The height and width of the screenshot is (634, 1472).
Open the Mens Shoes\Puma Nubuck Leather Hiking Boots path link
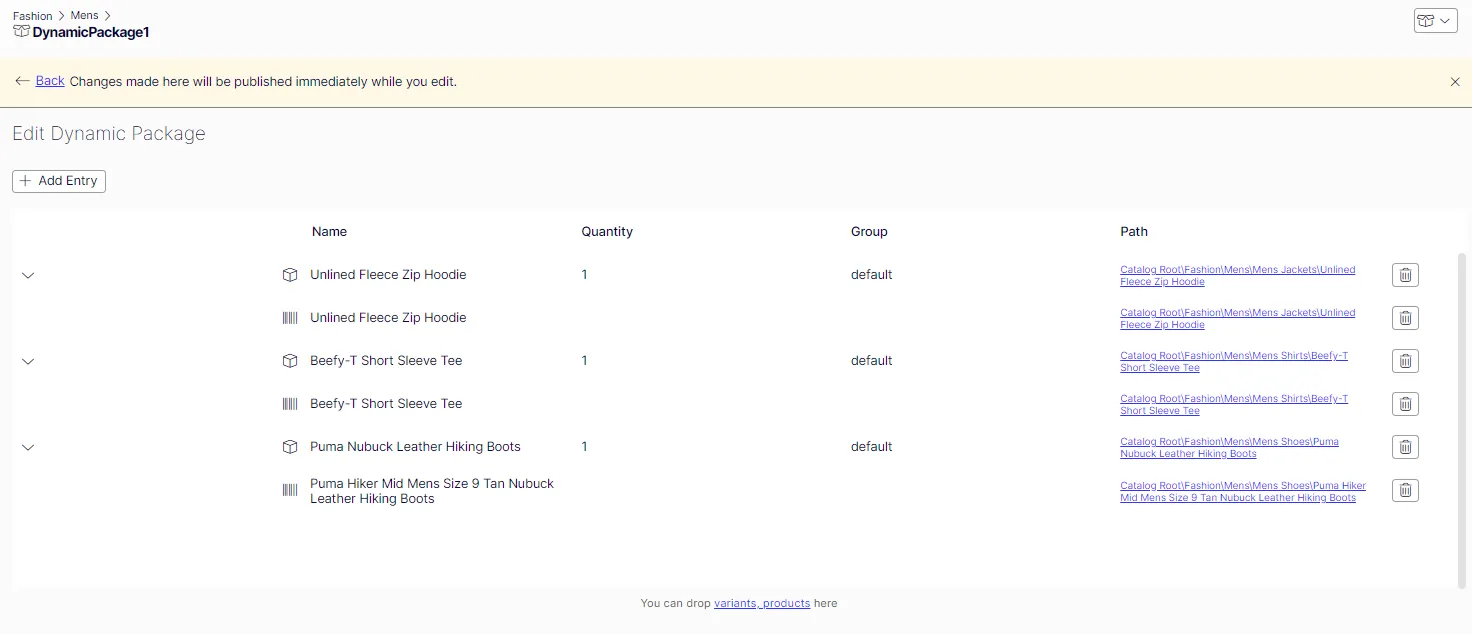1229,447
